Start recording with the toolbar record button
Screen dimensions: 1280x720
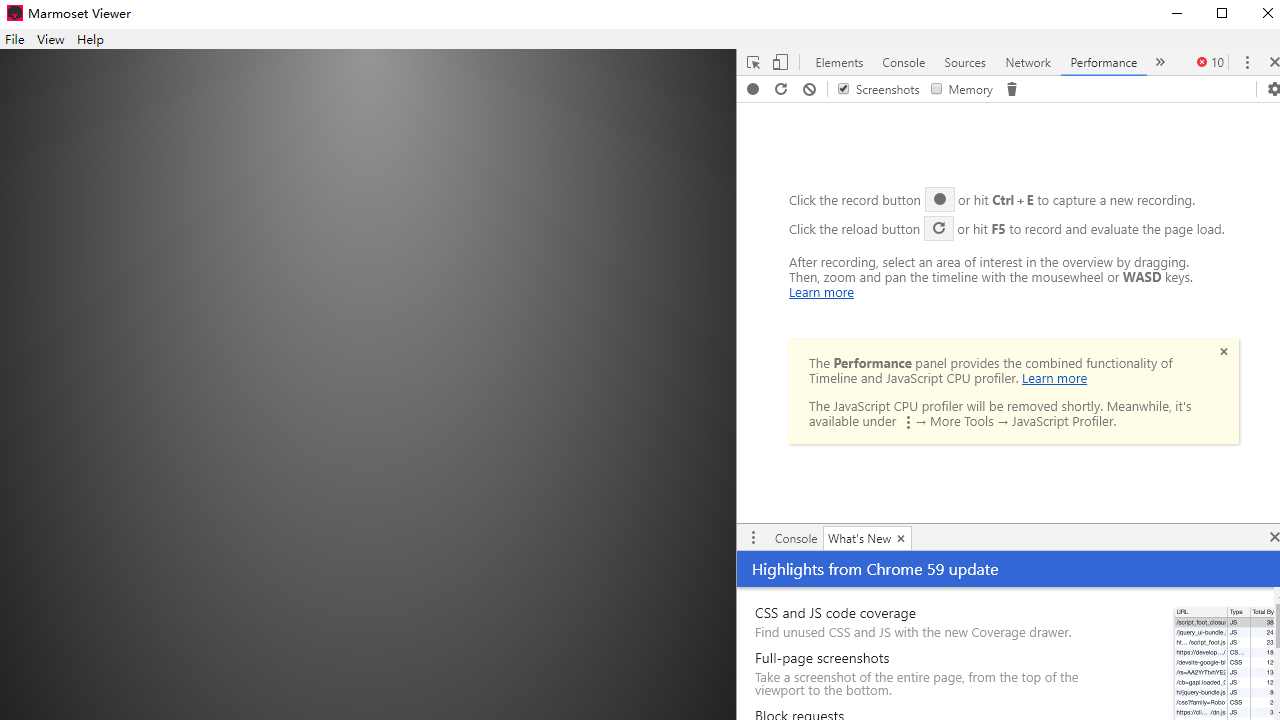pyautogui.click(x=753, y=89)
